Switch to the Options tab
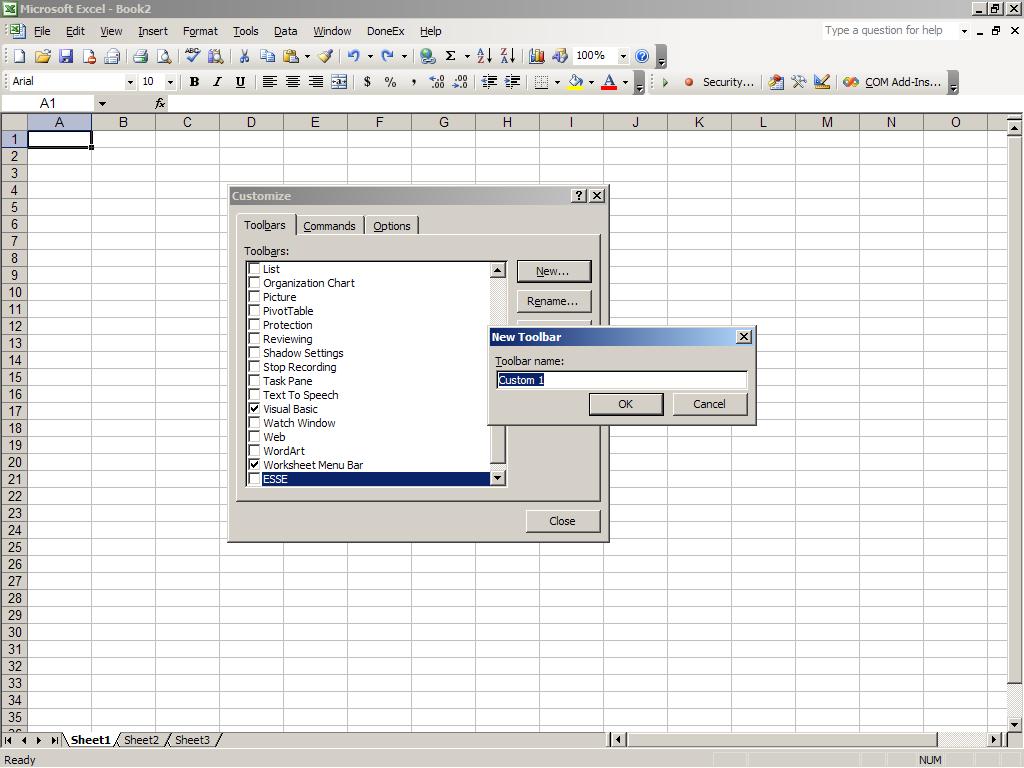The height and width of the screenshot is (768, 1024). click(392, 226)
